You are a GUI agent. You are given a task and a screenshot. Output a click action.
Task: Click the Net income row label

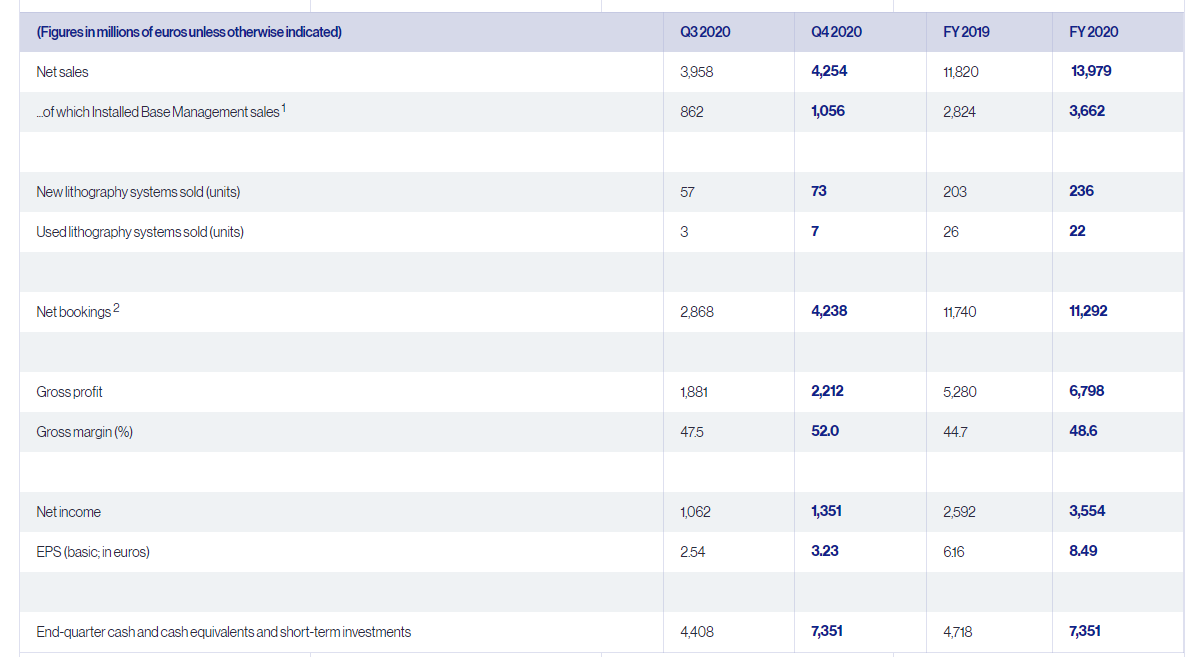(x=68, y=512)
